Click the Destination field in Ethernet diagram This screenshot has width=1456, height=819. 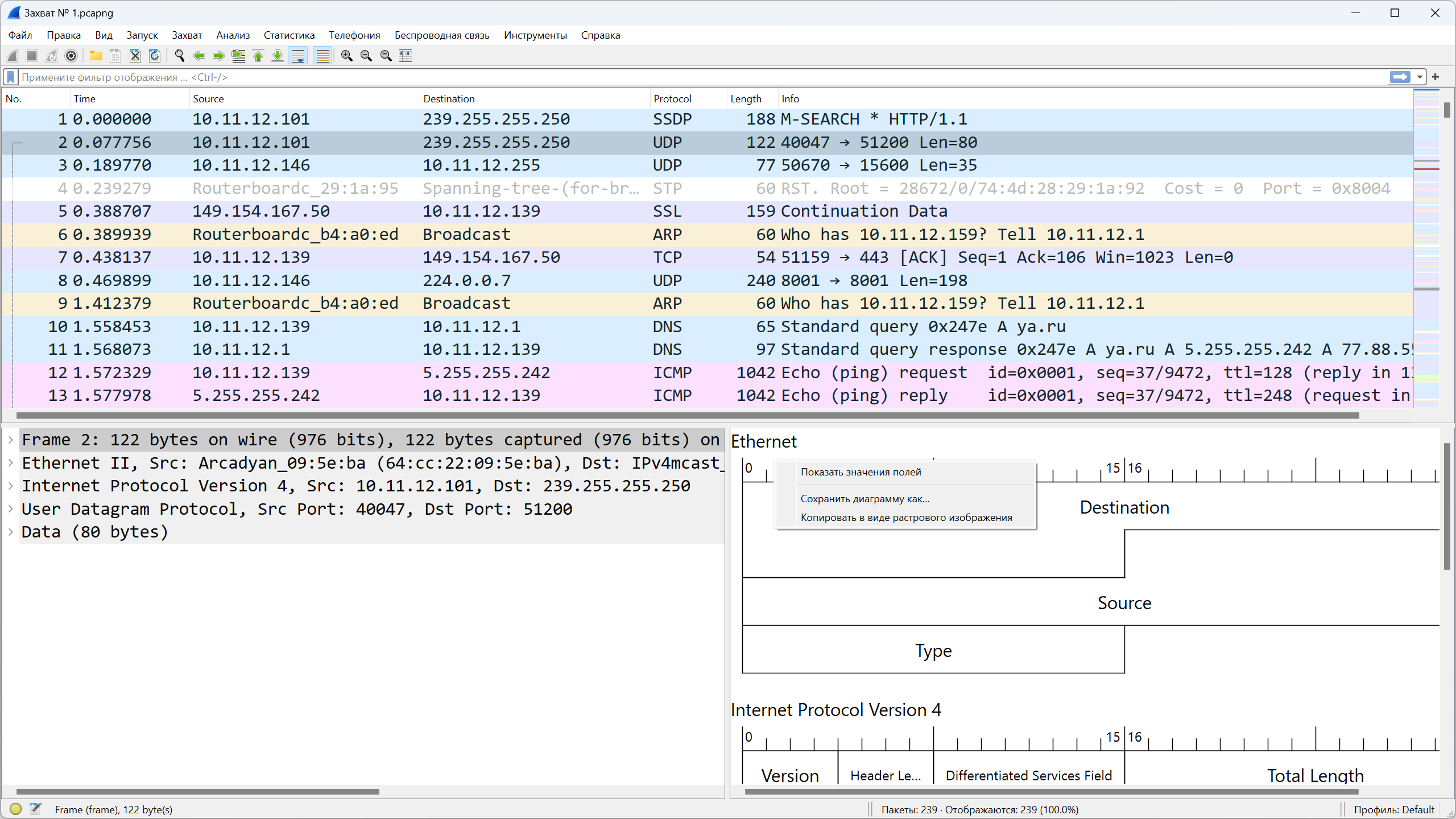pos(1124,507)
